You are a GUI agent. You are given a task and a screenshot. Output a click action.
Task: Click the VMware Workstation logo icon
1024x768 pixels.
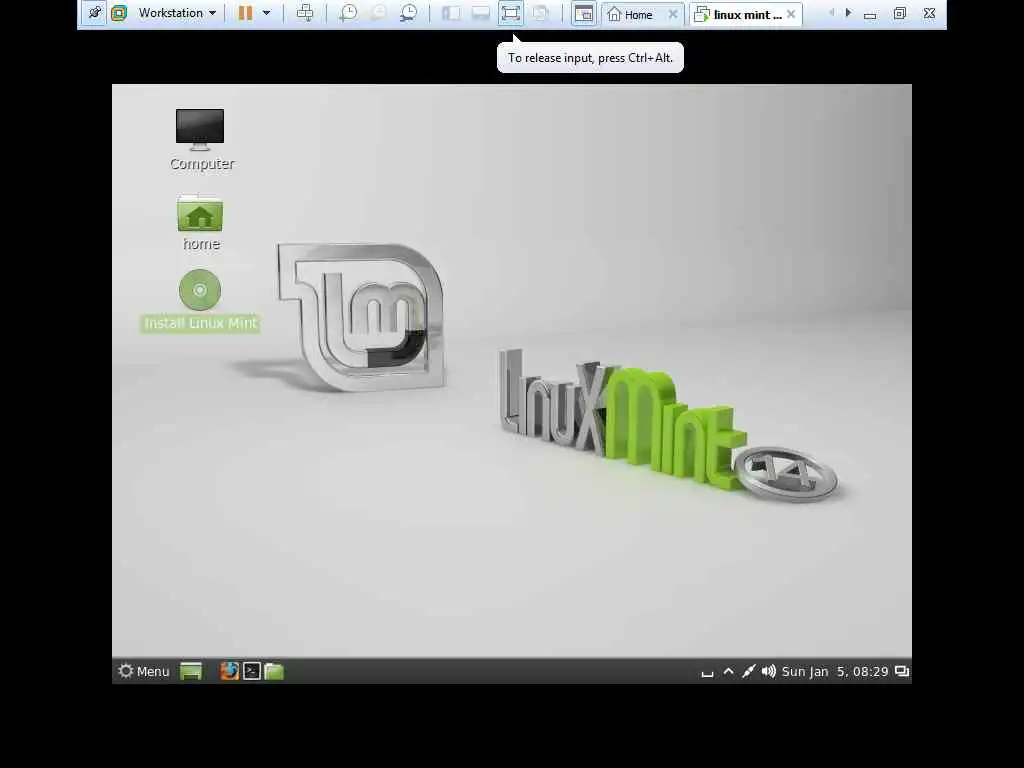click(x=119, y=13)
